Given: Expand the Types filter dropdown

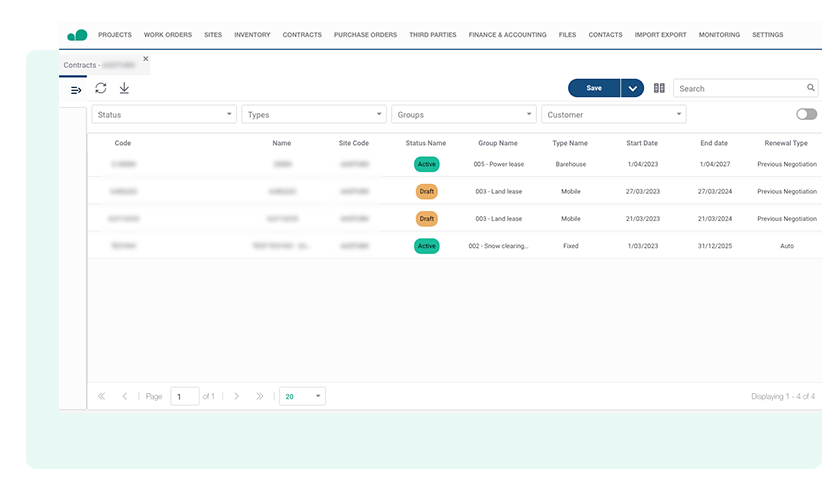Looking at the screenshot, I should (314, 115).
